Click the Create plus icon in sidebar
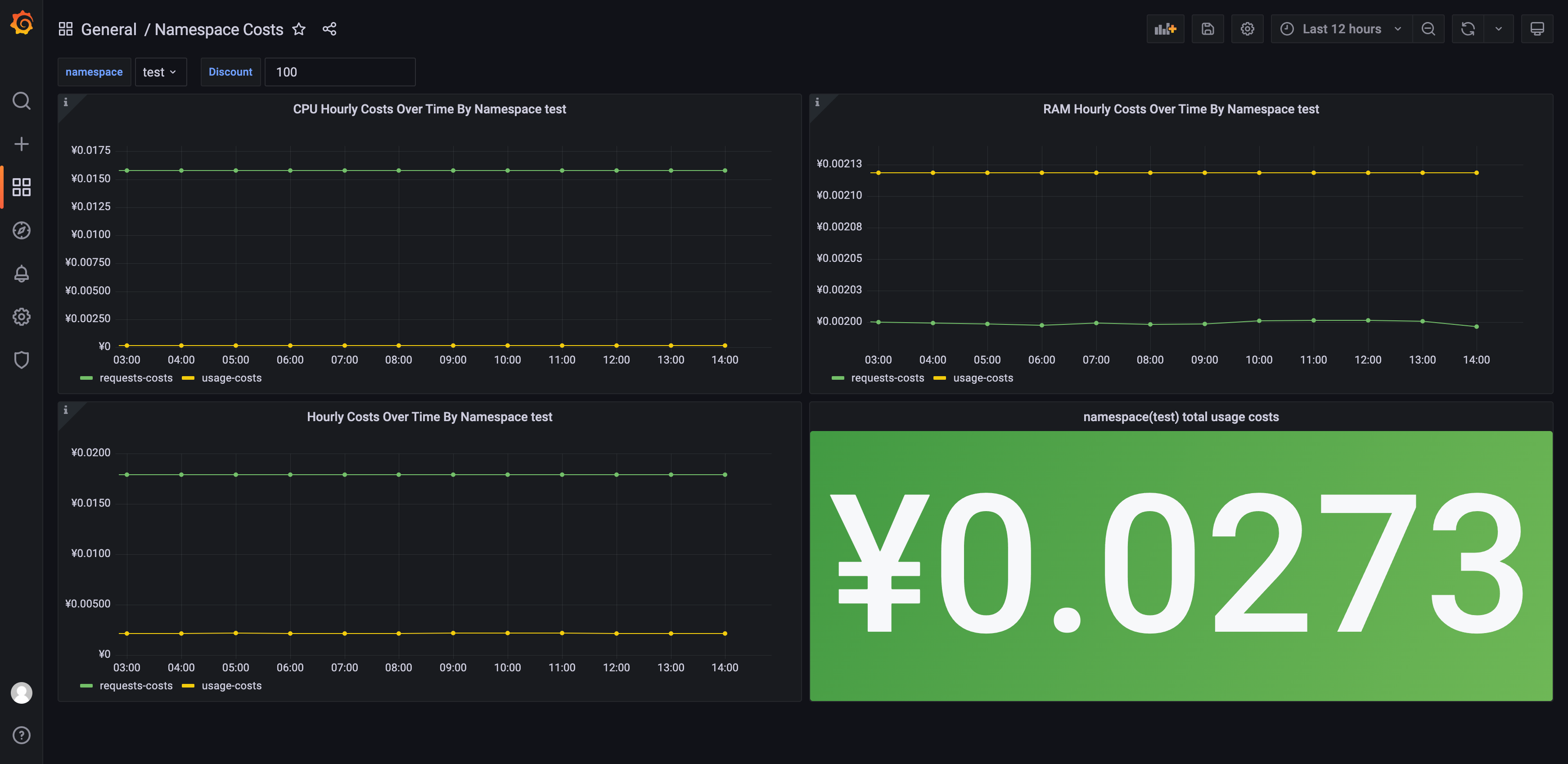The image size is (1568, 764). pyautogui.click(x=21, y=144)
